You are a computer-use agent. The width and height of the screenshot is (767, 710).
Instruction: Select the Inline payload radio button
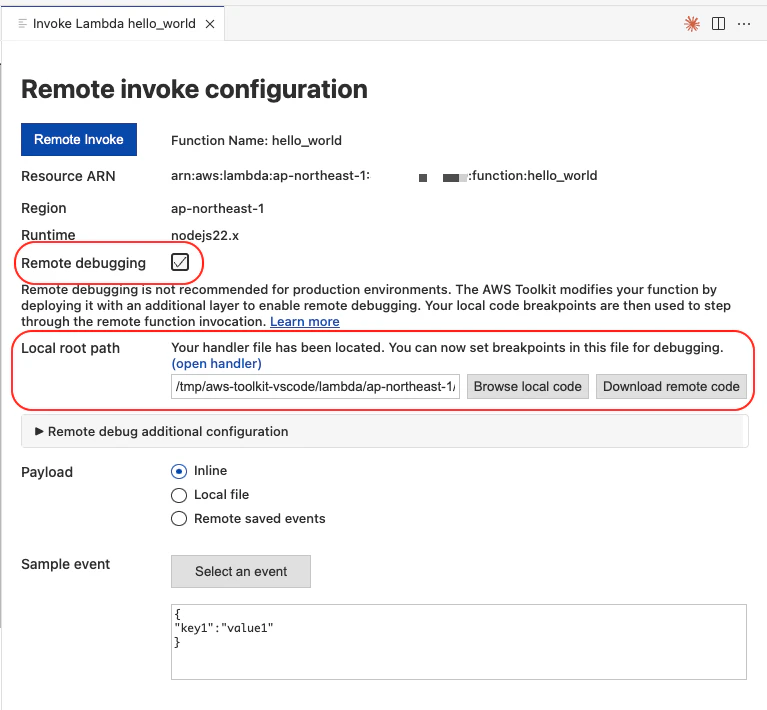[x=179, y=471]
